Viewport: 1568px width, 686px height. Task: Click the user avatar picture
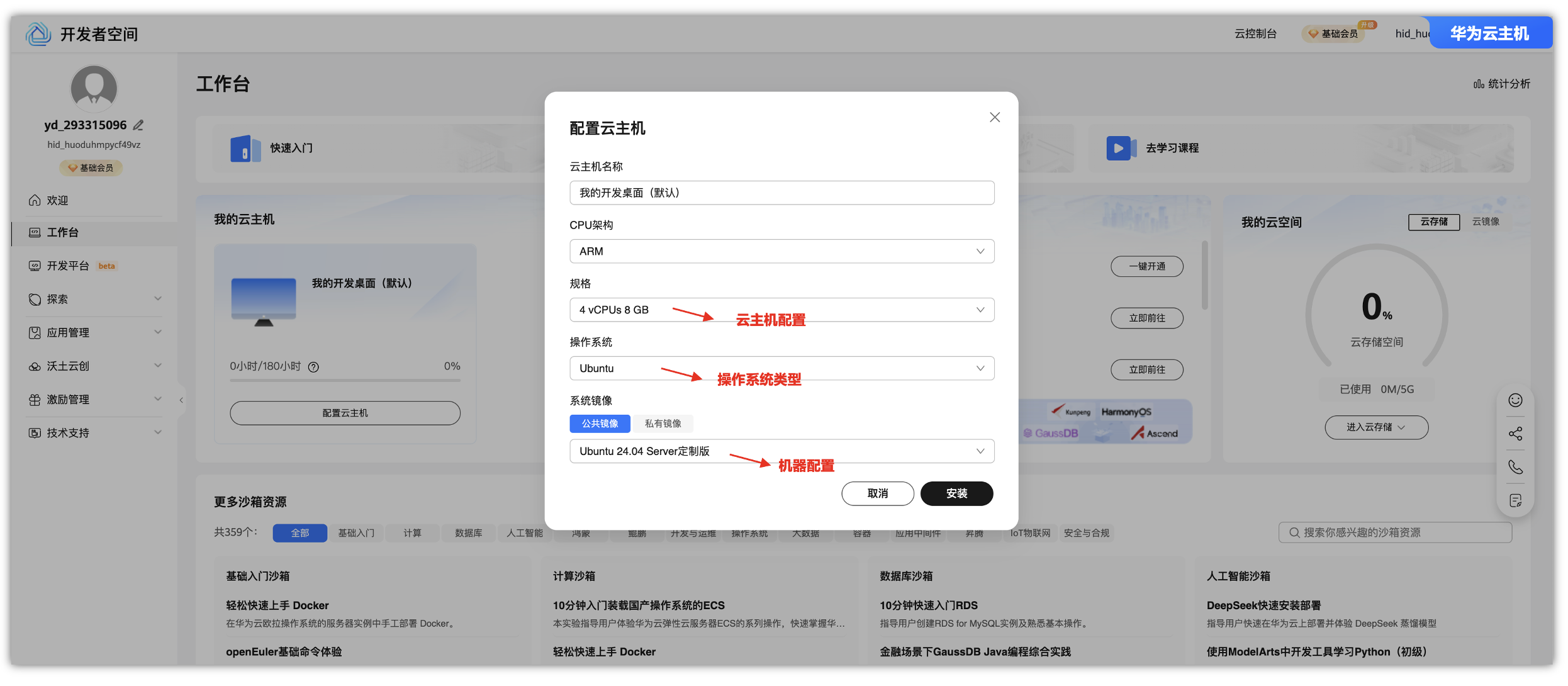pyautogui.click(x=94, y=89)
